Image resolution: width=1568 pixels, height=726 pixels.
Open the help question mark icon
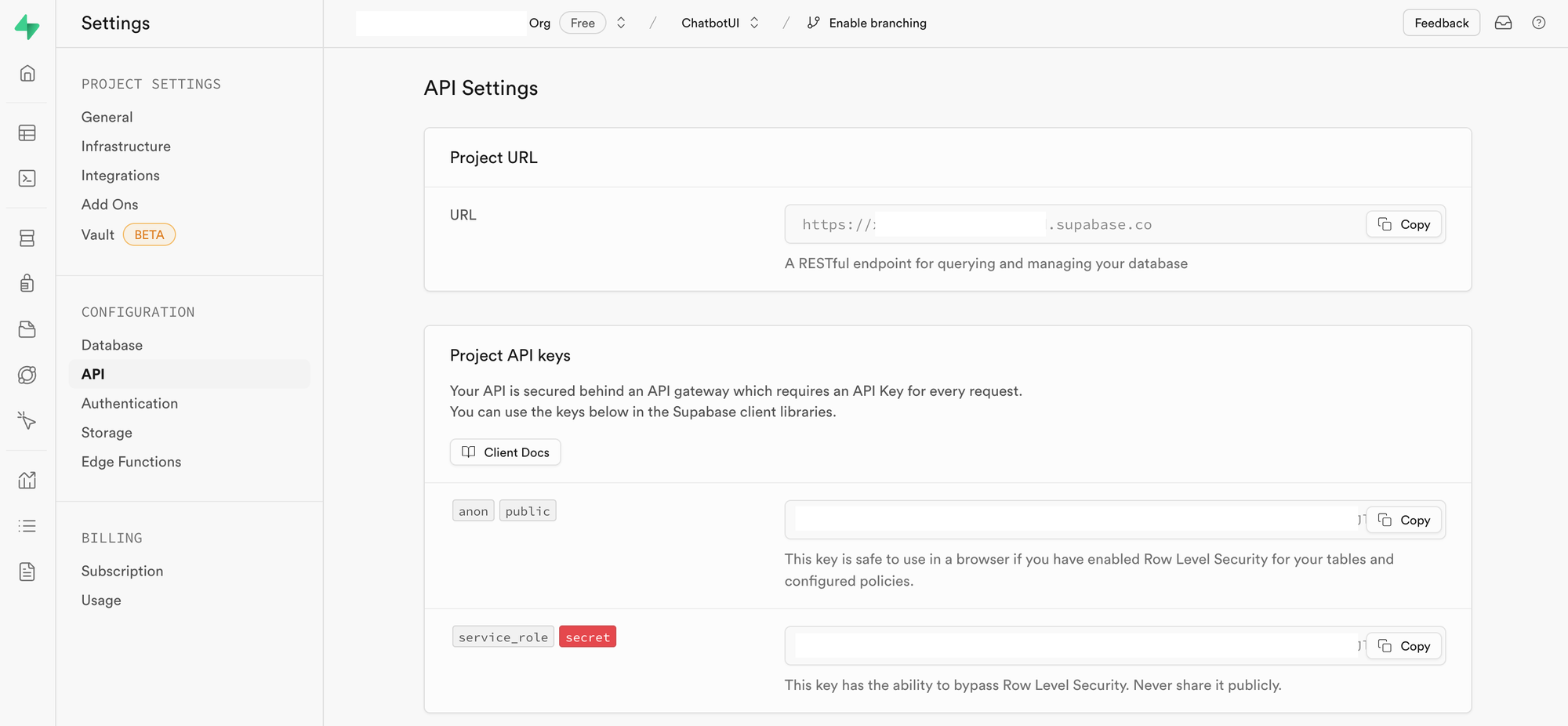[x=1538, y=23]
